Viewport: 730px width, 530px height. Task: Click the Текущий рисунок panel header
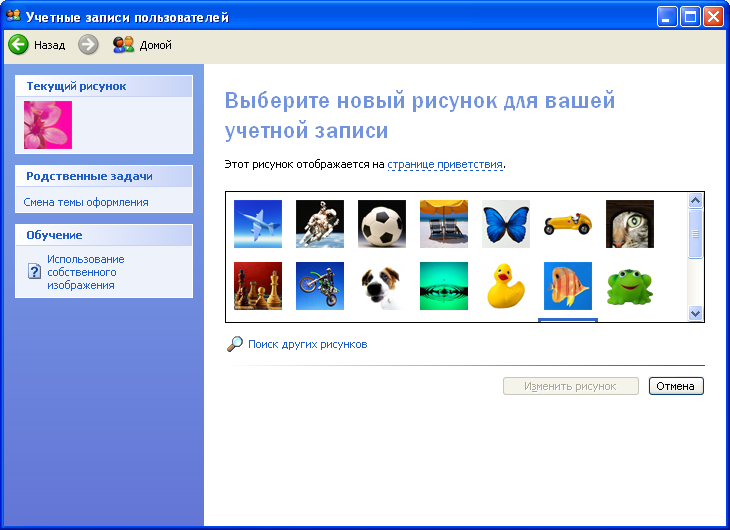pyautogui.click(x=104, y=86)
